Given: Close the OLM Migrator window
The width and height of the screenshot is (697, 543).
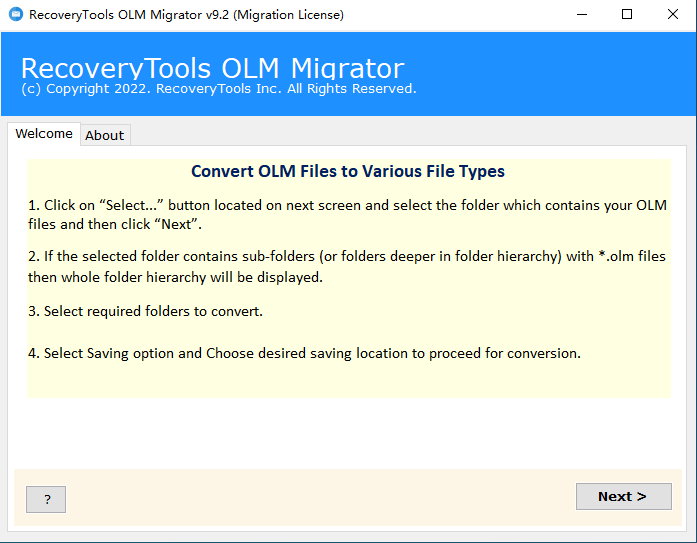Looking at the screenshot, I should click(673, 14).
